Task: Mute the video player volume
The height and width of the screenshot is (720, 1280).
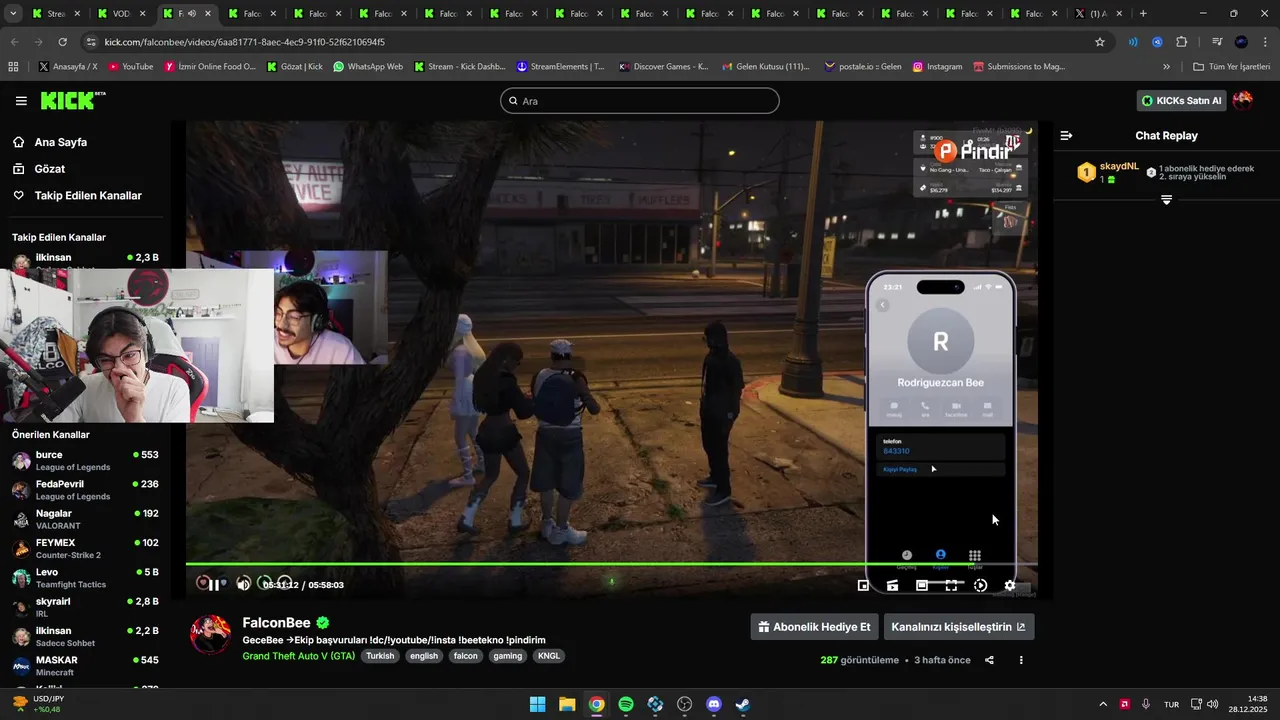Action: (x=243, y=585)
